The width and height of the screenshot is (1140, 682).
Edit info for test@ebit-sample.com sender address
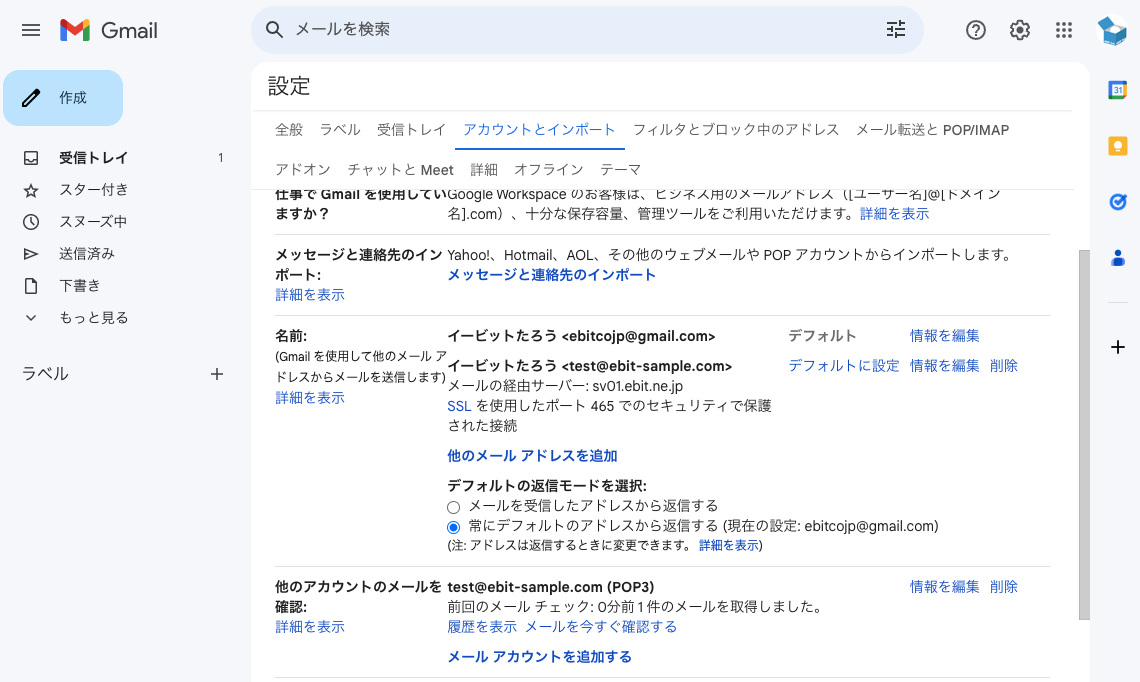(944, 366)
